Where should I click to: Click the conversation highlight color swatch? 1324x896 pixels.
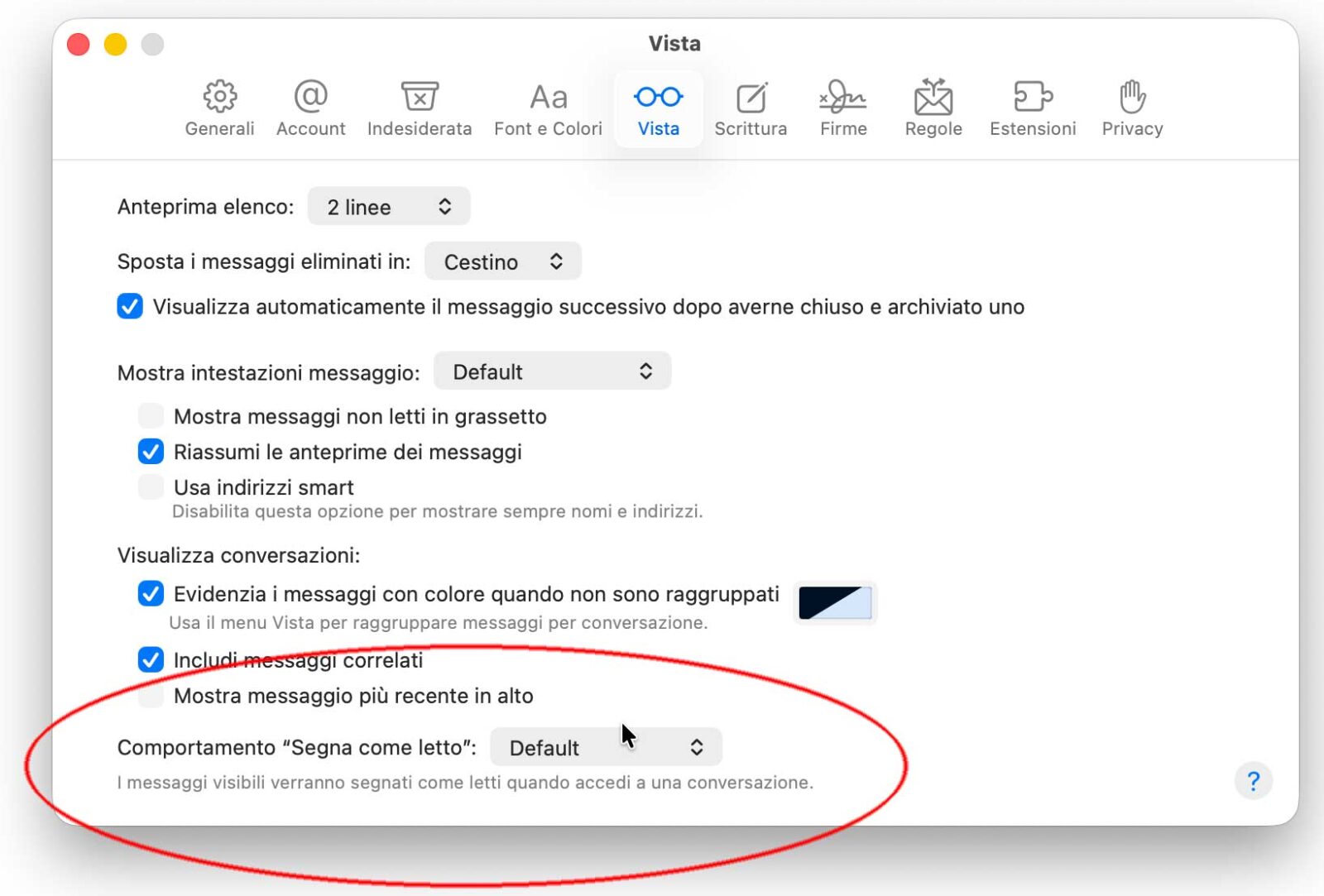(834, 603)
